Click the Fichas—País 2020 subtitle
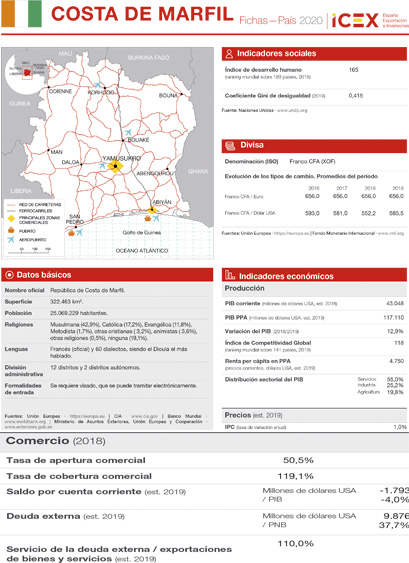The height and width of the screenshot is (563, 409). coord(281,20)
